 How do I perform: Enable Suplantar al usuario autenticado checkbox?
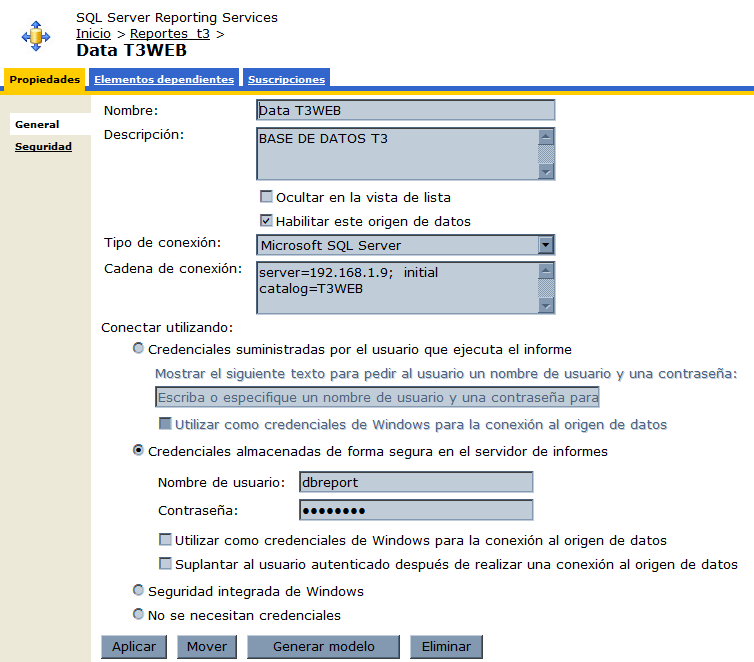pyautogui.click(x=165, y=563)
